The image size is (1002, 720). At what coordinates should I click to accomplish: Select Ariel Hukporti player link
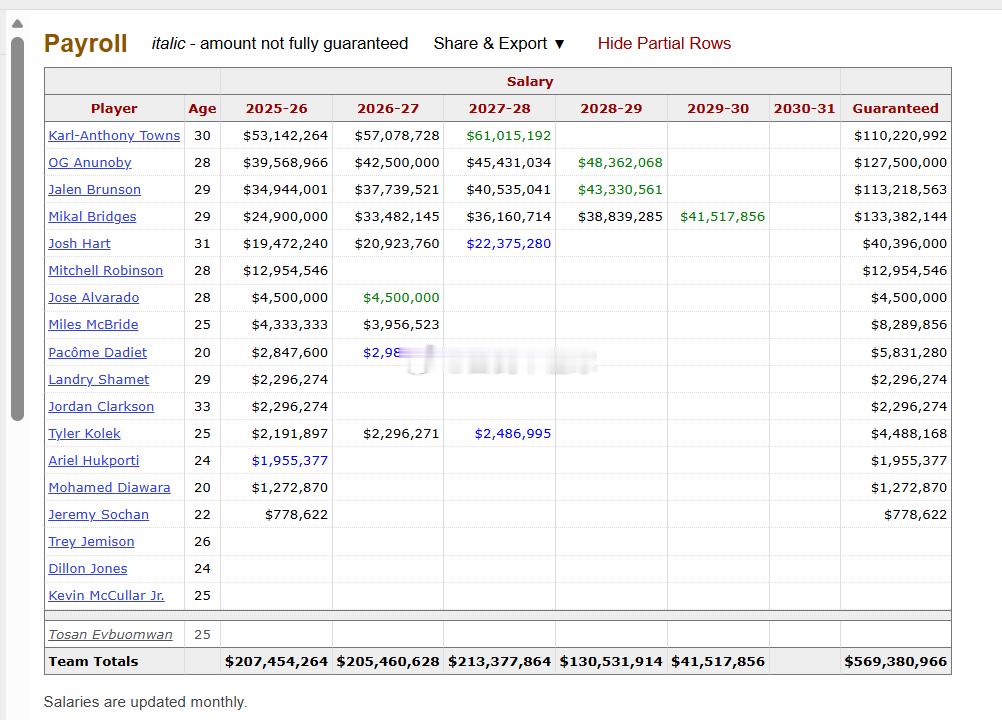tap(94, 460)
